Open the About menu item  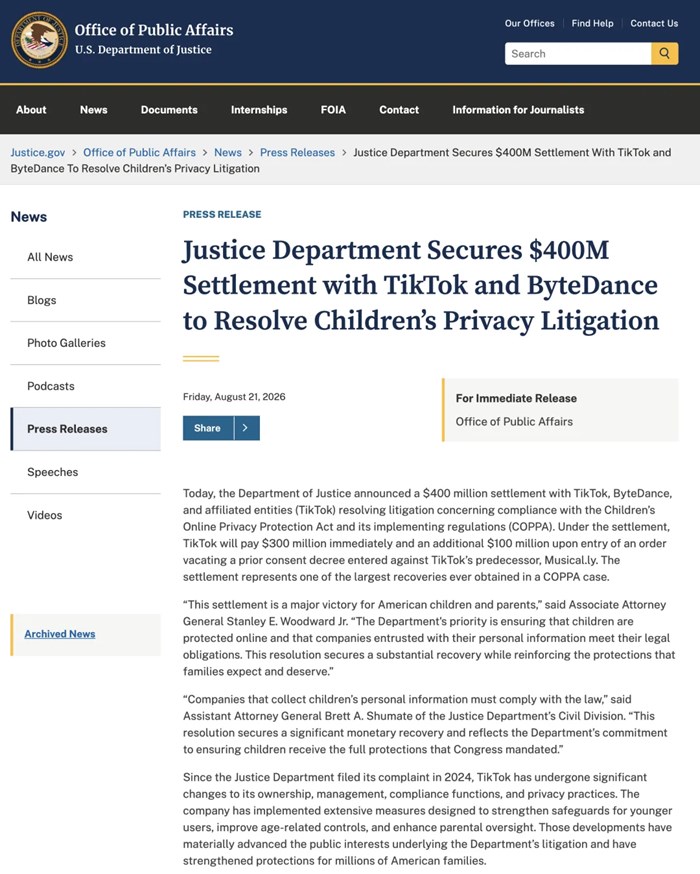click(x=31, y=110)
